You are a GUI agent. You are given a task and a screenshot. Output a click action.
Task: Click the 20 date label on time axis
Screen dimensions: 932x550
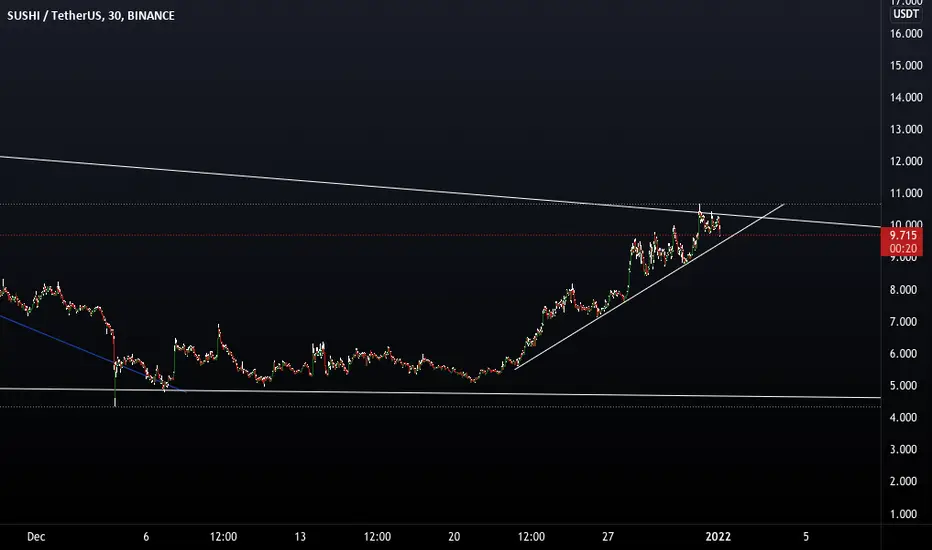tap(454, 537)
